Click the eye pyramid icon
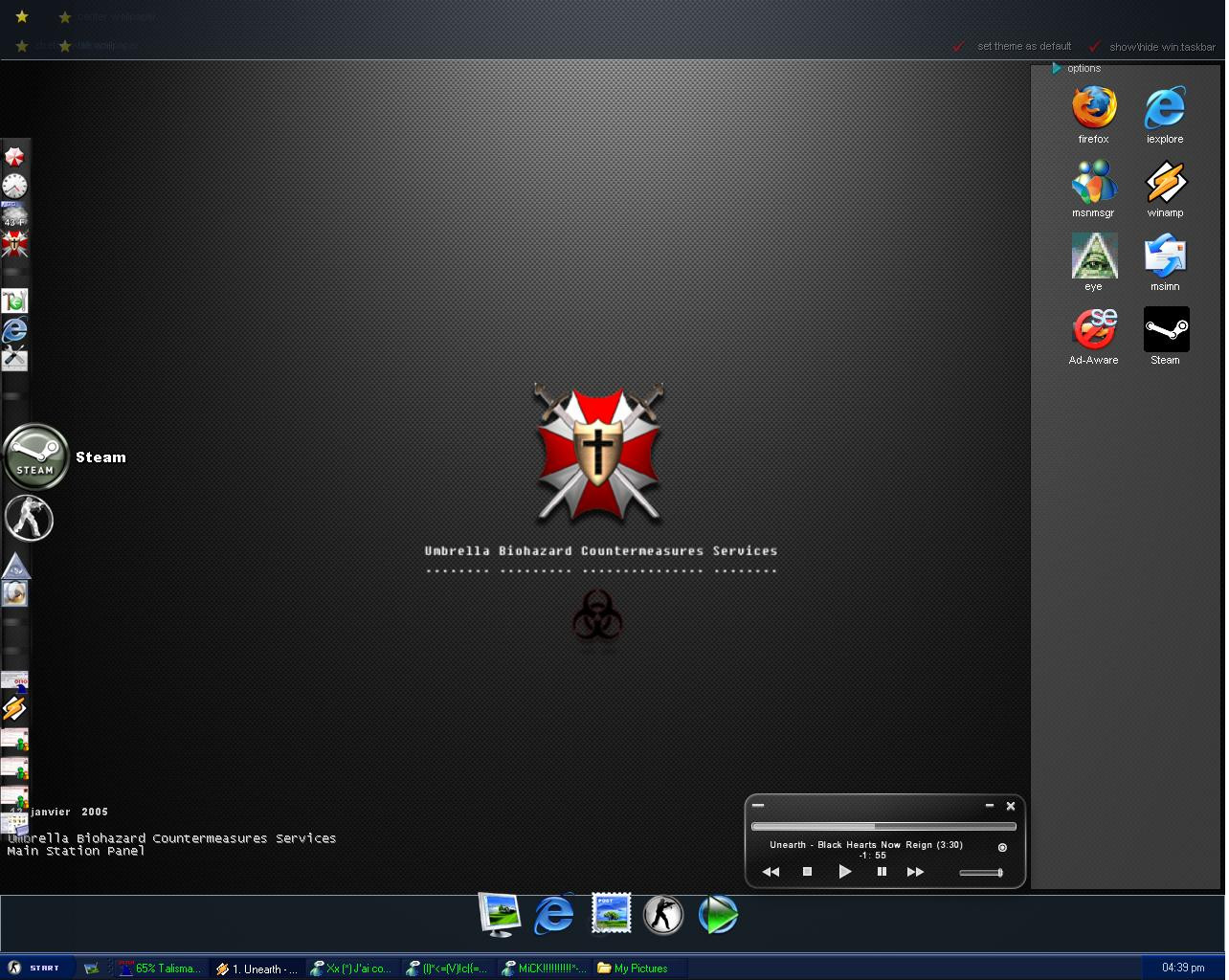Image resolution: width=1229 pixels, height=980 pixels. (1094, 256)
